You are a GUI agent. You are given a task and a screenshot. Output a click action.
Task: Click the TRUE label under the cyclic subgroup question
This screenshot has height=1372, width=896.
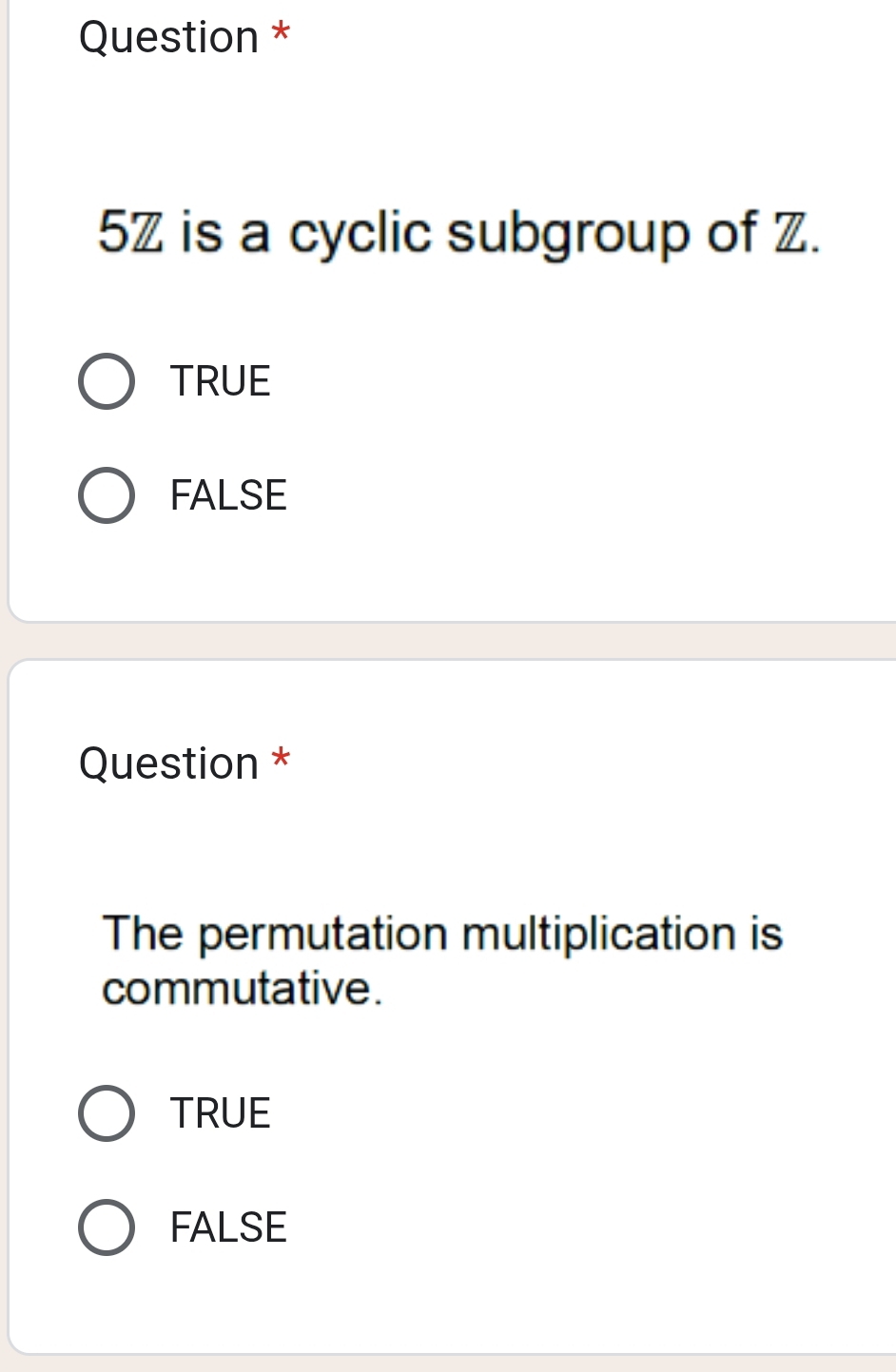click(221, 381)
